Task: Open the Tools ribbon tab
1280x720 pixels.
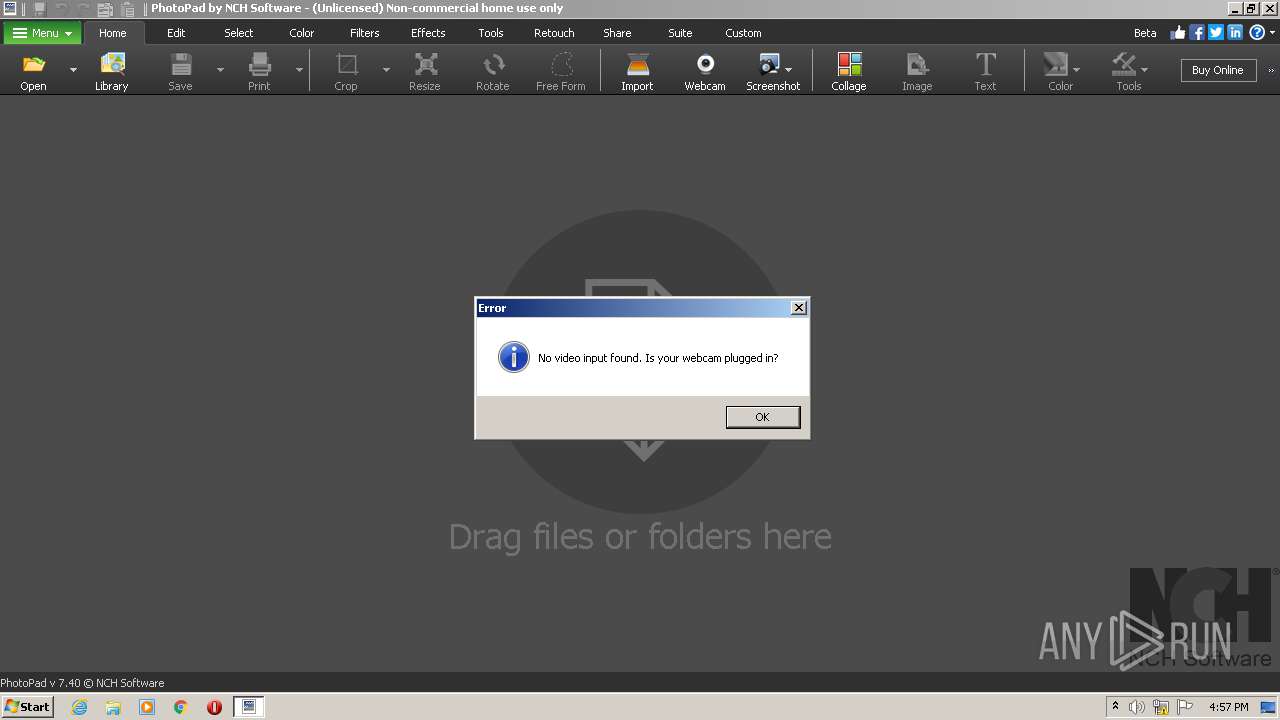Action: pyautogui.click(x=491, y=33)
